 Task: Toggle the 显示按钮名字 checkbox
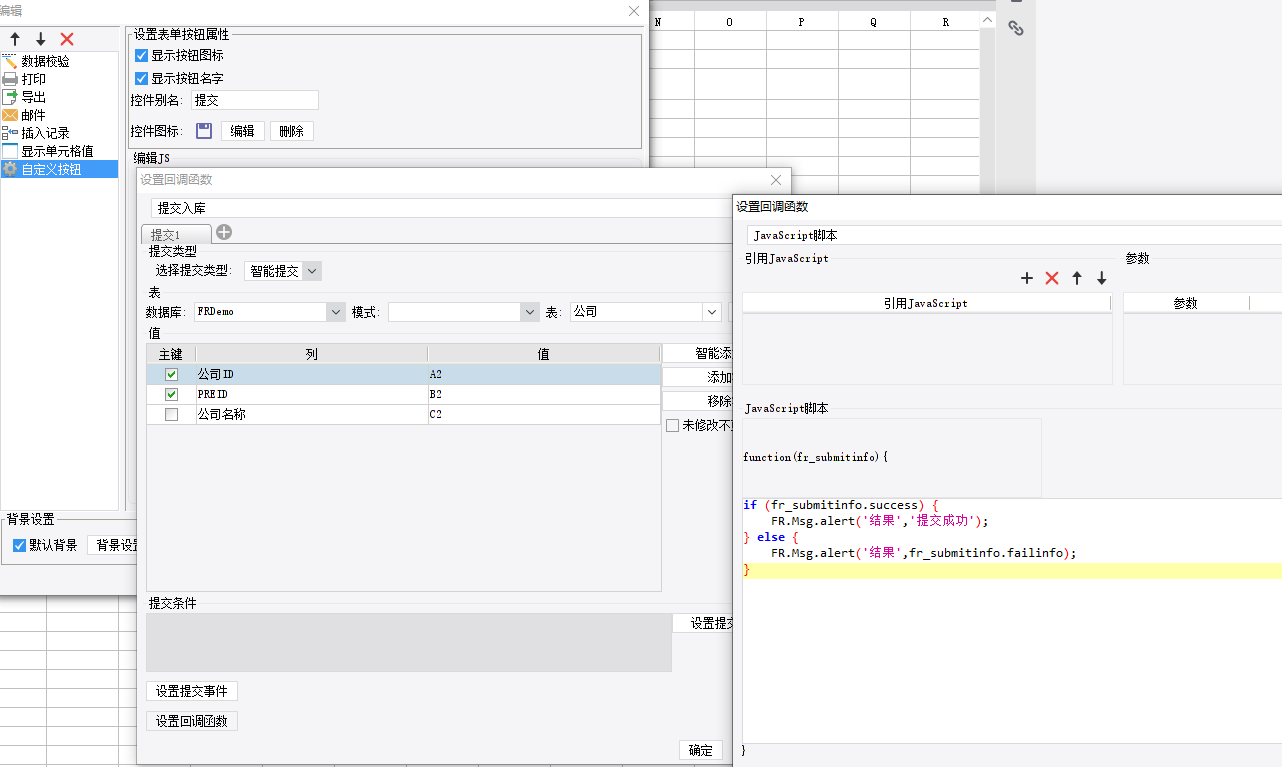[141, 78]
